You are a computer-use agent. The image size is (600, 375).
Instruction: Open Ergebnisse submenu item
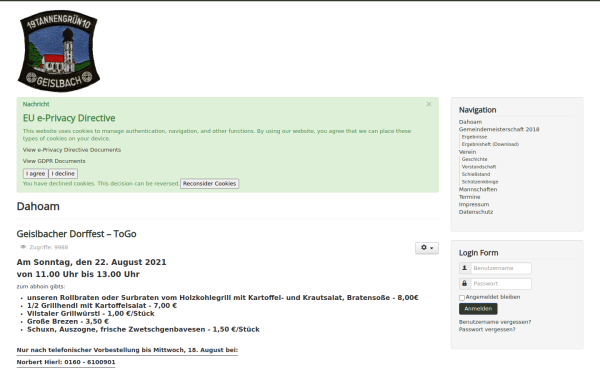(474, 137)
